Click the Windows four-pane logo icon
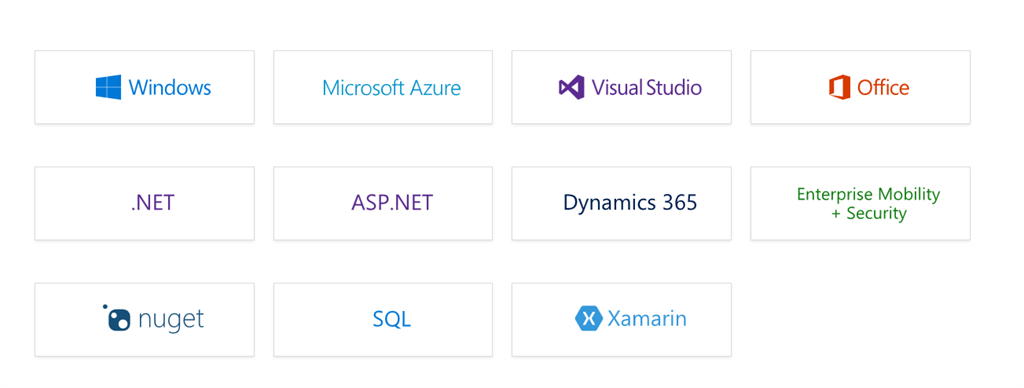 pos(108,87)
